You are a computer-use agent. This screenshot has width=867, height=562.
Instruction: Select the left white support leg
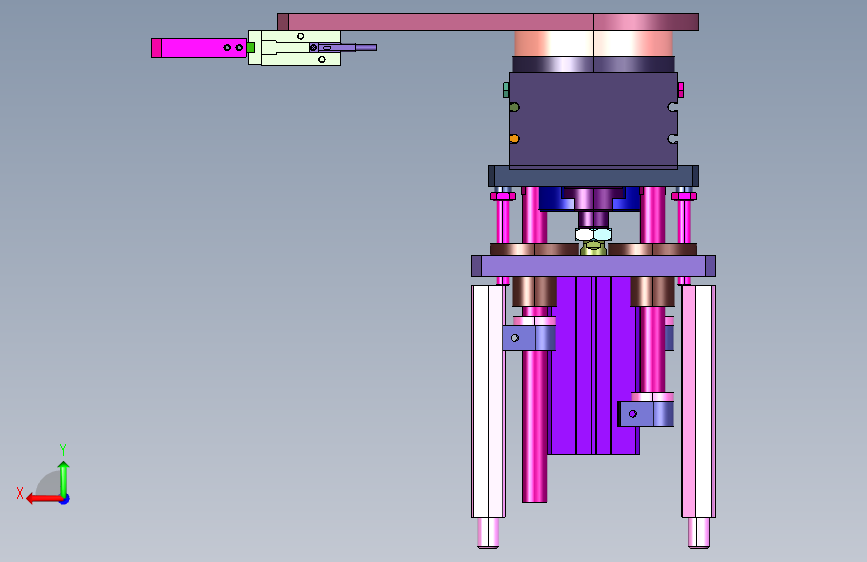pyautogui.click(x=488, y=402)
